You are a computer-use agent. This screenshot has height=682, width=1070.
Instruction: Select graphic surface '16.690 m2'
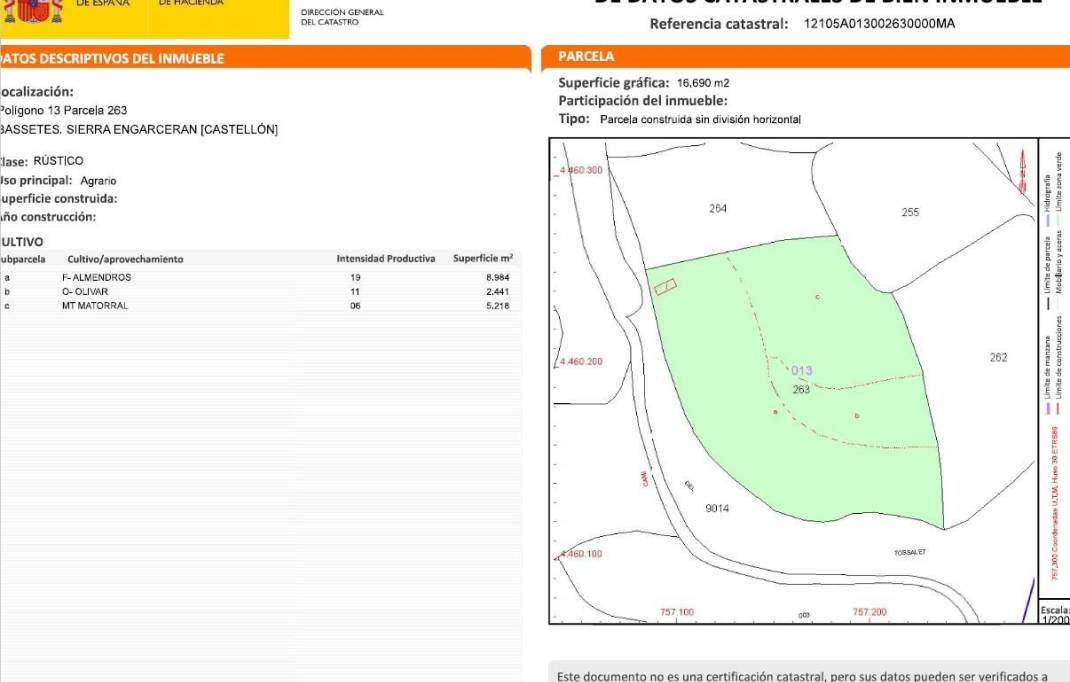point(703,83)
